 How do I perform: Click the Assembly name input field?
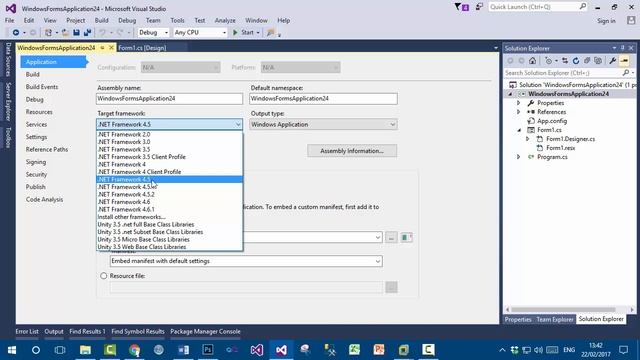pos(169,98)
